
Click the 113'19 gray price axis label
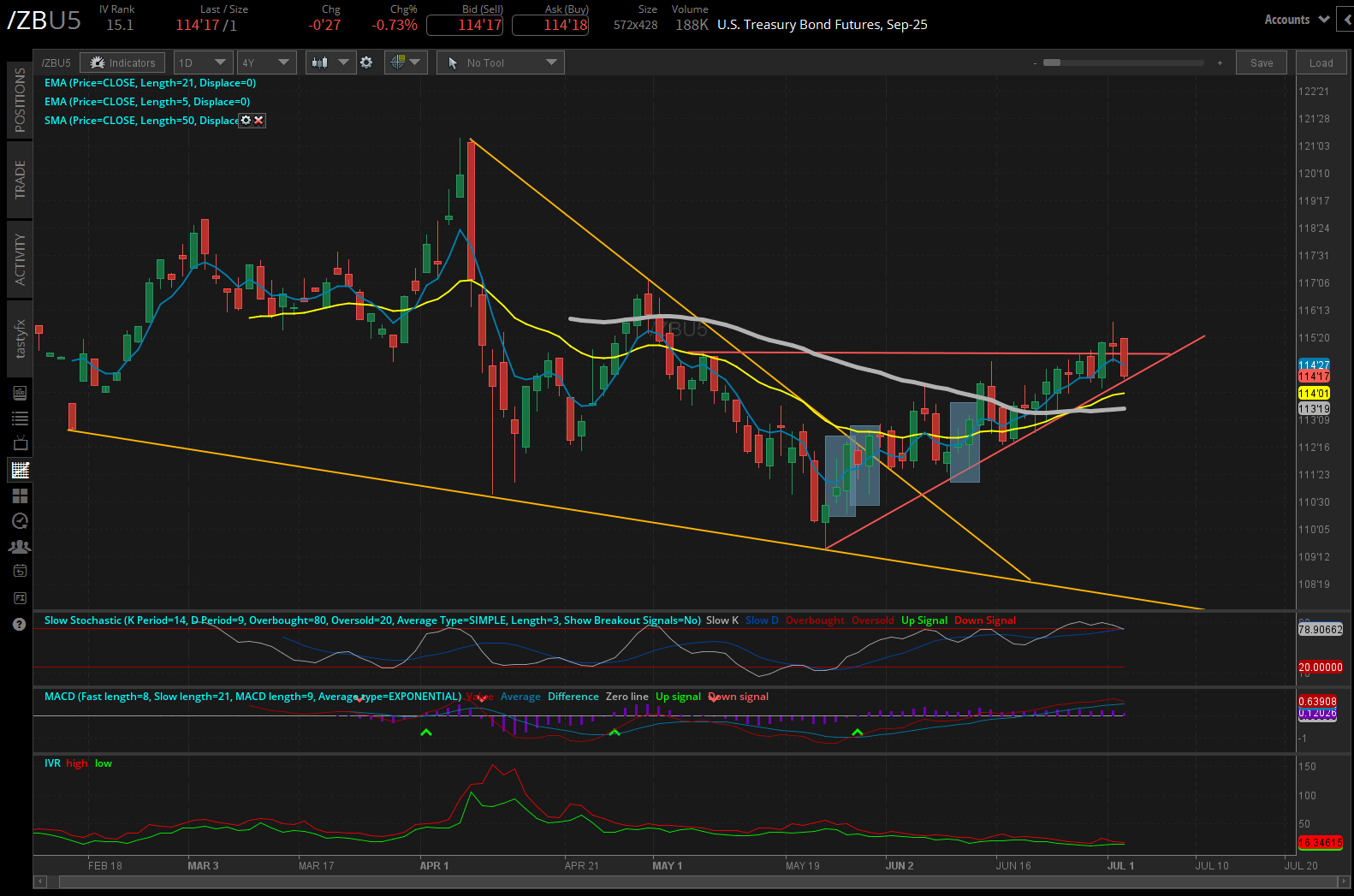(1314, 409)
